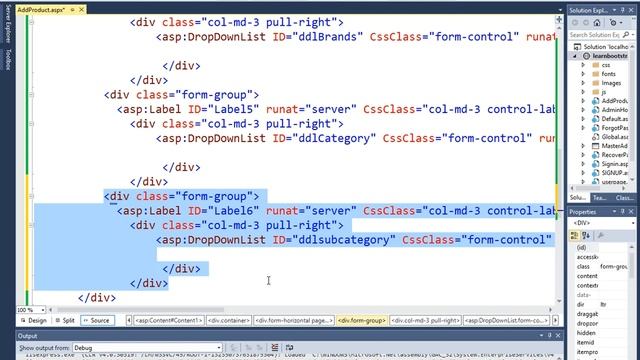The width and height of the screenshot is (640, 360).
Task: Open the Solution Explorer window options dropdown
Action: pyautogui.click(x=614, y=10)
